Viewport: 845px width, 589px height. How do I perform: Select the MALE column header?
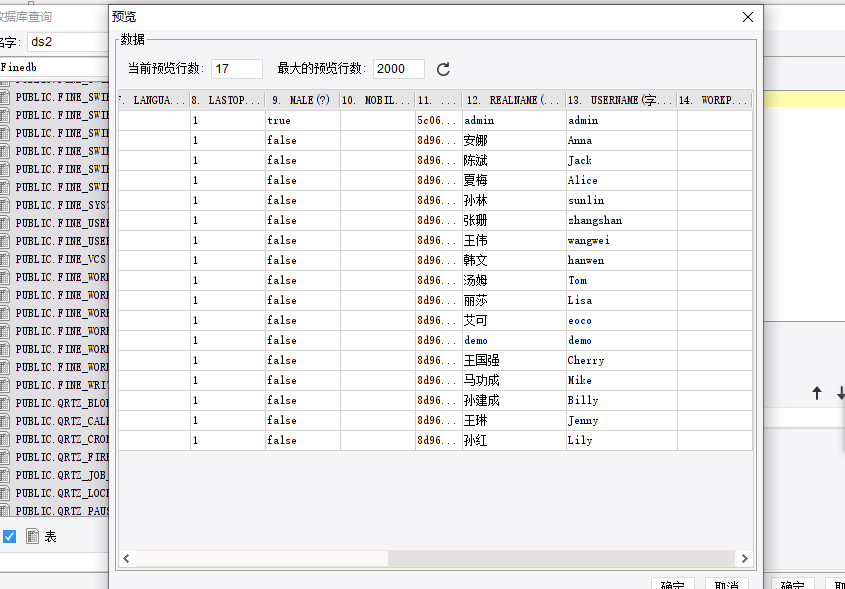point(302,100)
